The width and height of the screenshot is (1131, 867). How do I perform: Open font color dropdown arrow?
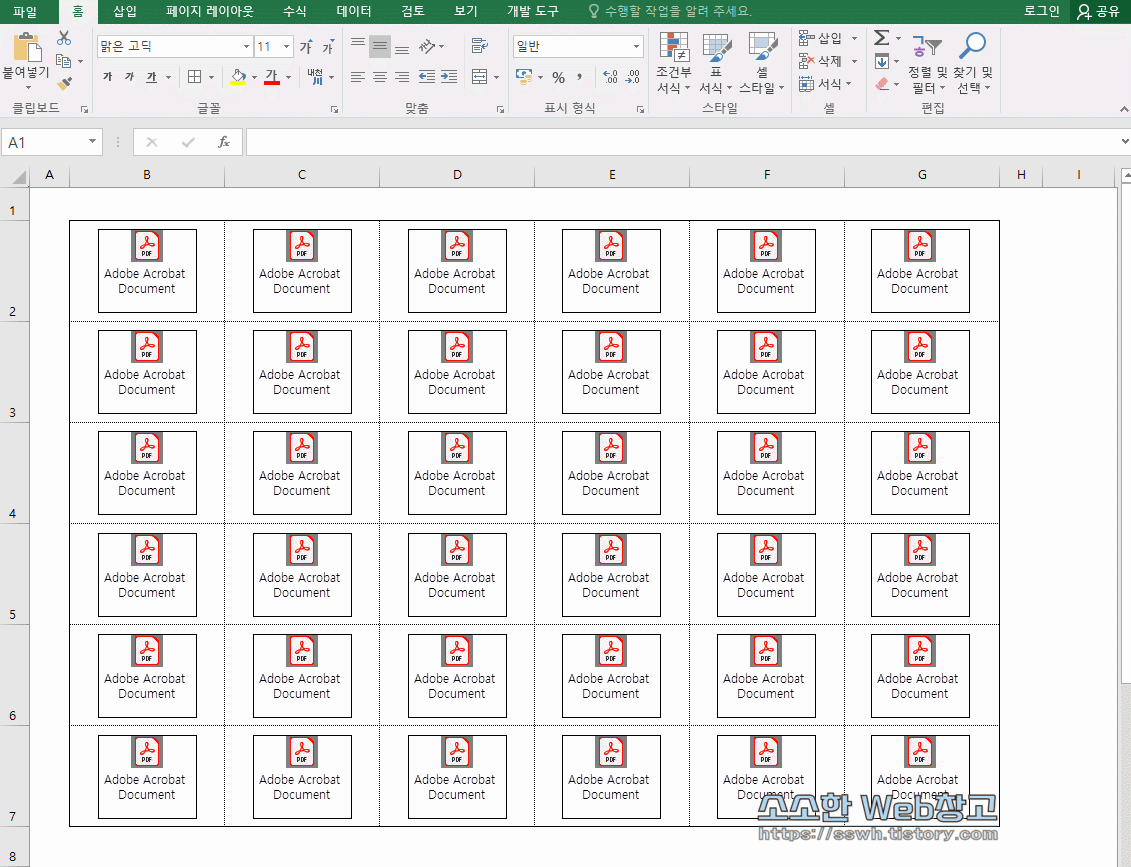point(289,77)
